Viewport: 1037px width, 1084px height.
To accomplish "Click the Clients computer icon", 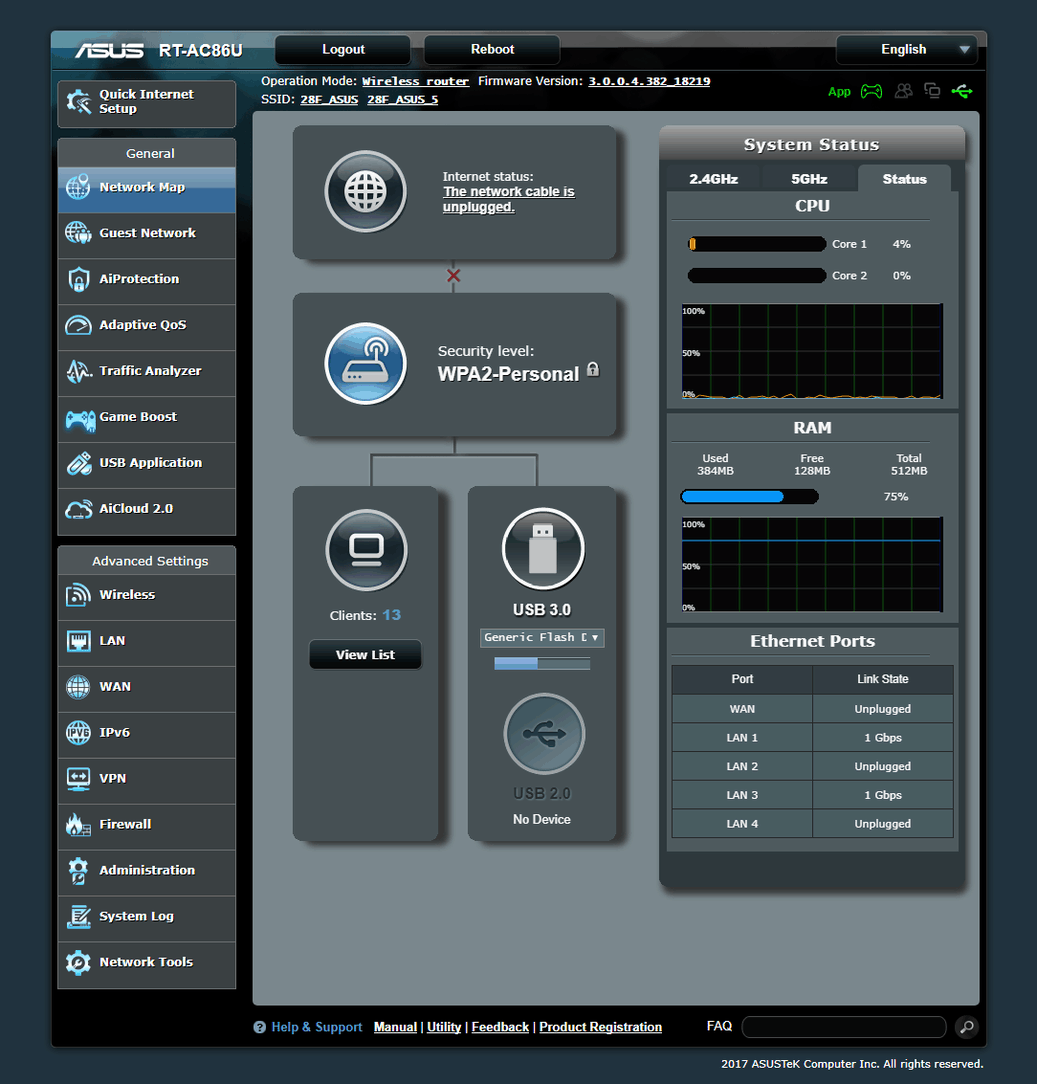I will pyautogui.click(x=366, y=550).
